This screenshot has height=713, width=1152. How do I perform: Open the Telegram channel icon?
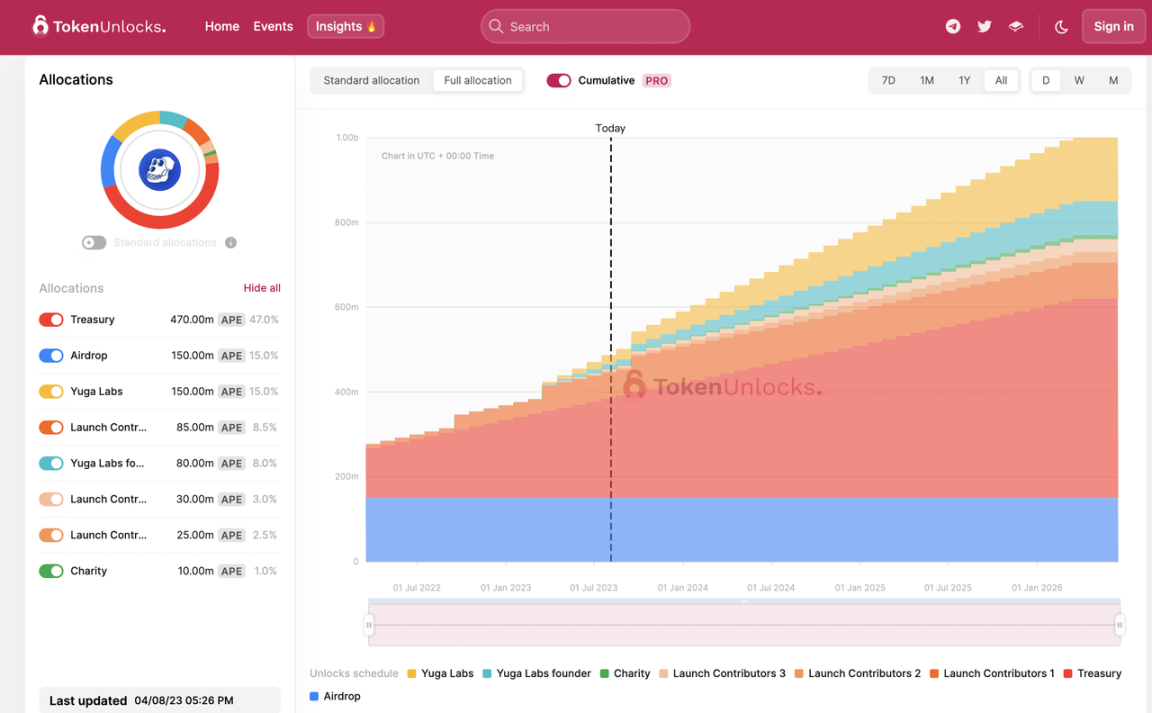click(953, 26)
